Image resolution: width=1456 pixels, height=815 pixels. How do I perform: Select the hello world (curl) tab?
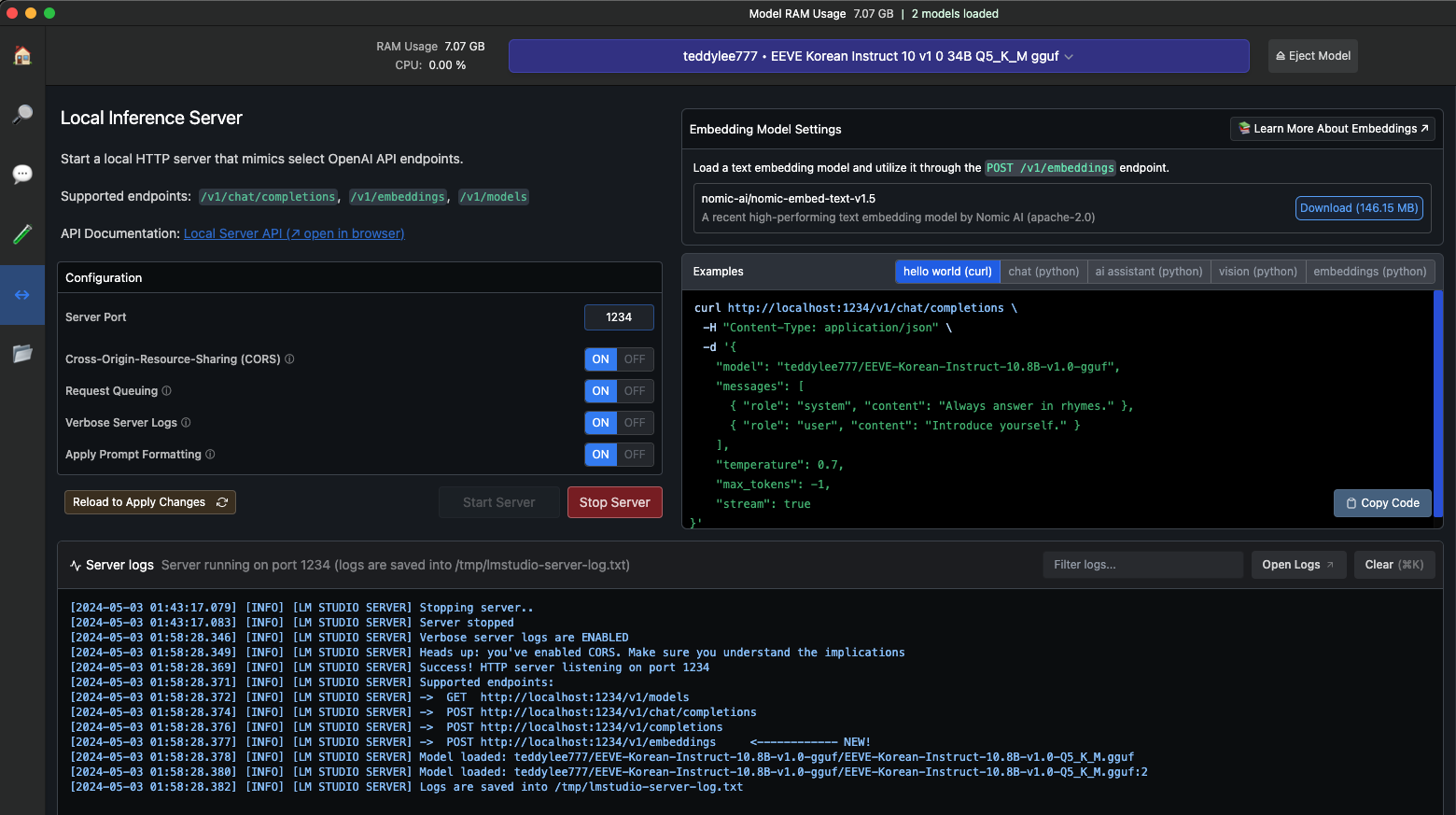pos(947,272)
